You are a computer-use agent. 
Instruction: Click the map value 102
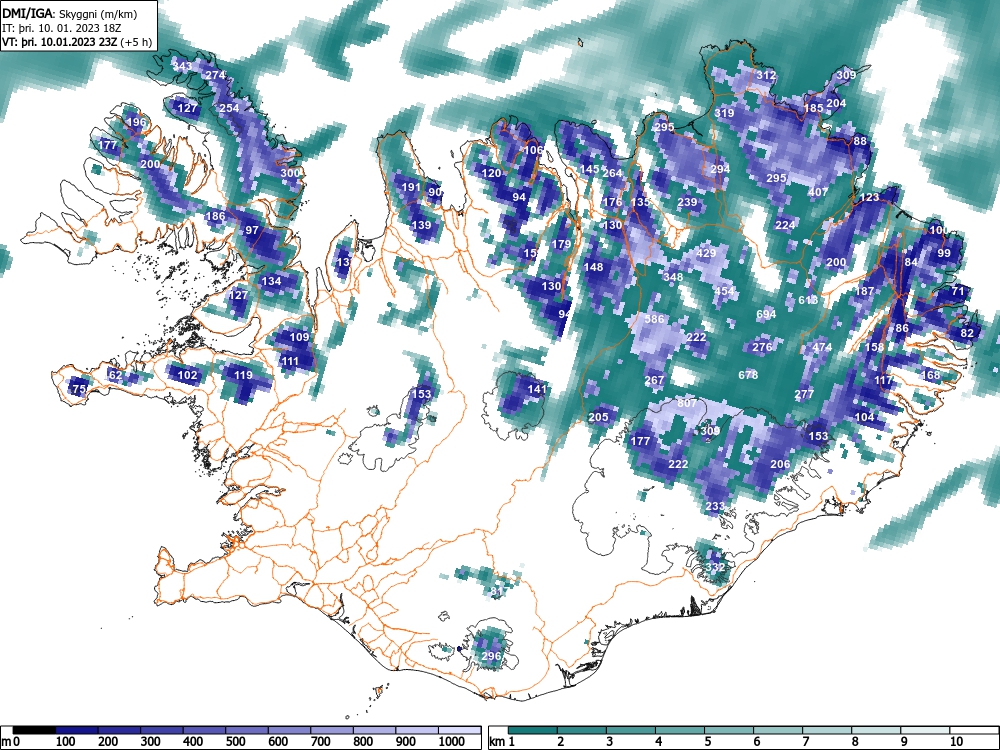pos(187,375)
